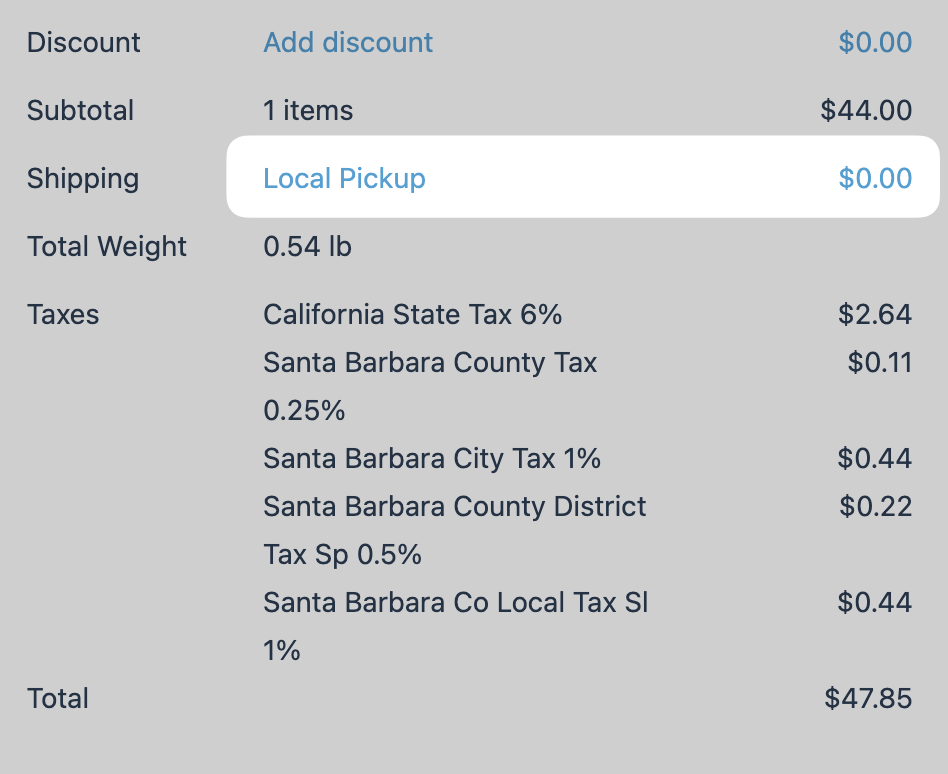Select the $0.22 district tax amount

[x=875, y=506]
